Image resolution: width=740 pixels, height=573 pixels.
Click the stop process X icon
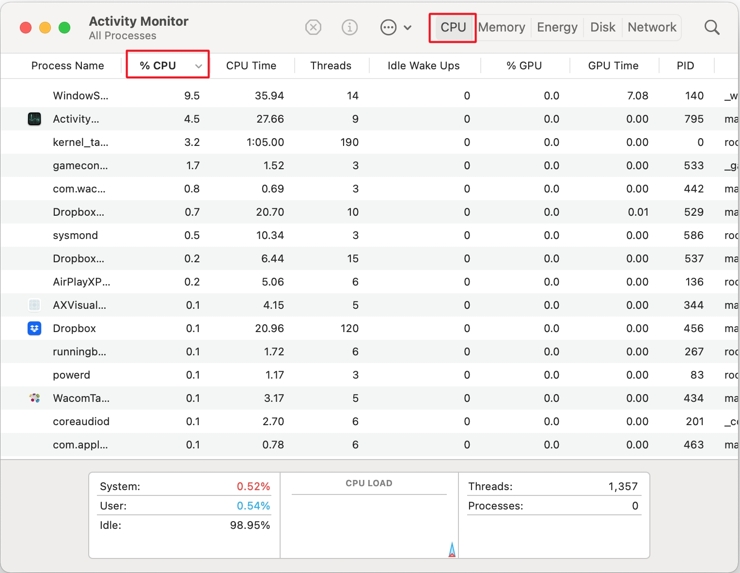pyautogui.click(x=313, y=27)
